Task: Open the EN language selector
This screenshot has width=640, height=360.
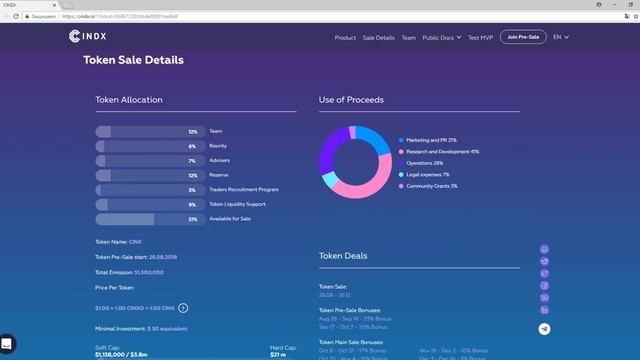Action: click(x=561, y=37)
